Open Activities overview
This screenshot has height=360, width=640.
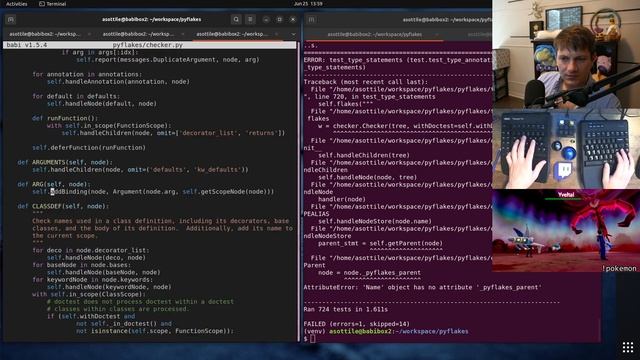(16, 4)
